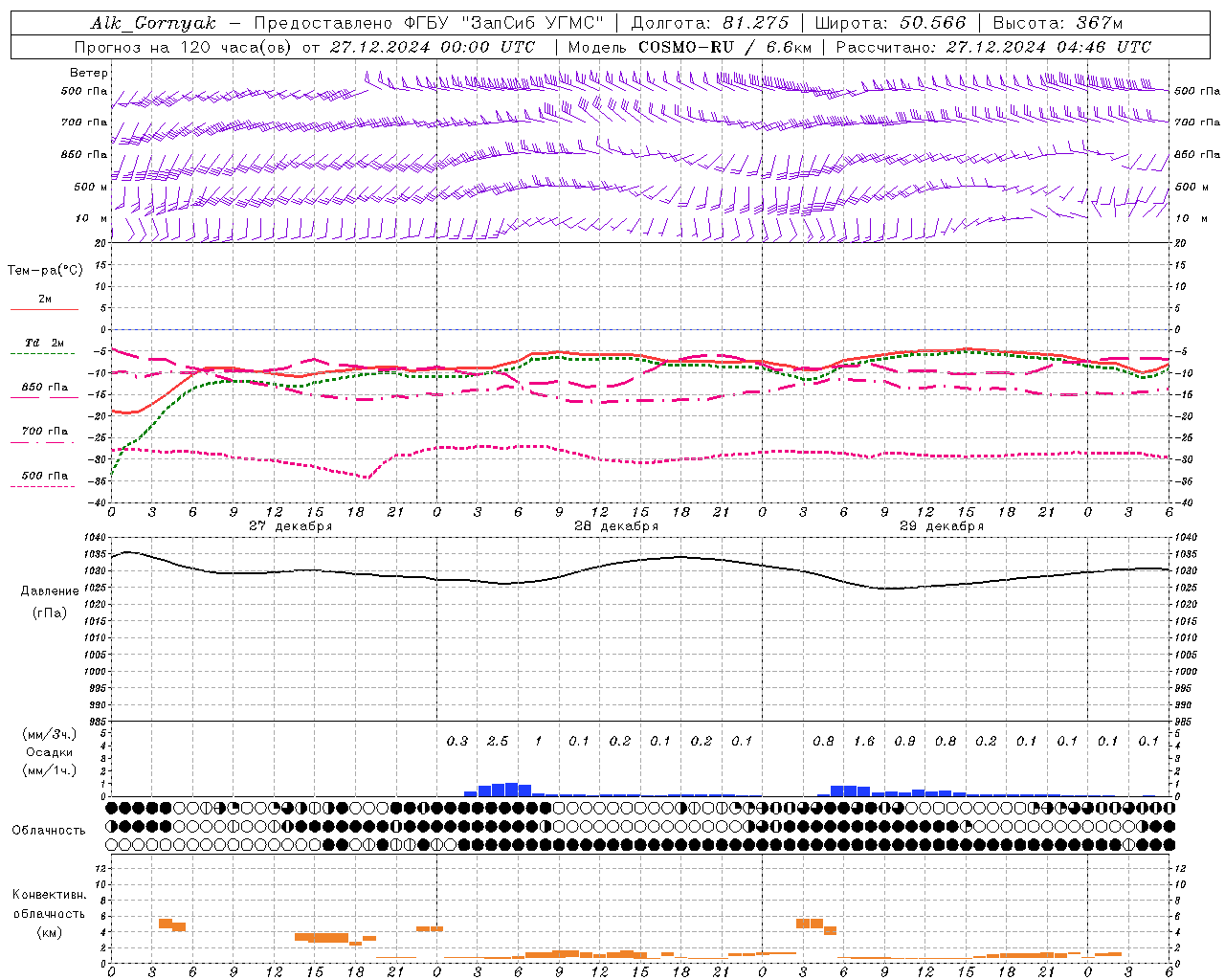Screen dimensions: 1225x980
Task: Click the 850 гПа temperature legend entry
Action: tap(44, 388)
